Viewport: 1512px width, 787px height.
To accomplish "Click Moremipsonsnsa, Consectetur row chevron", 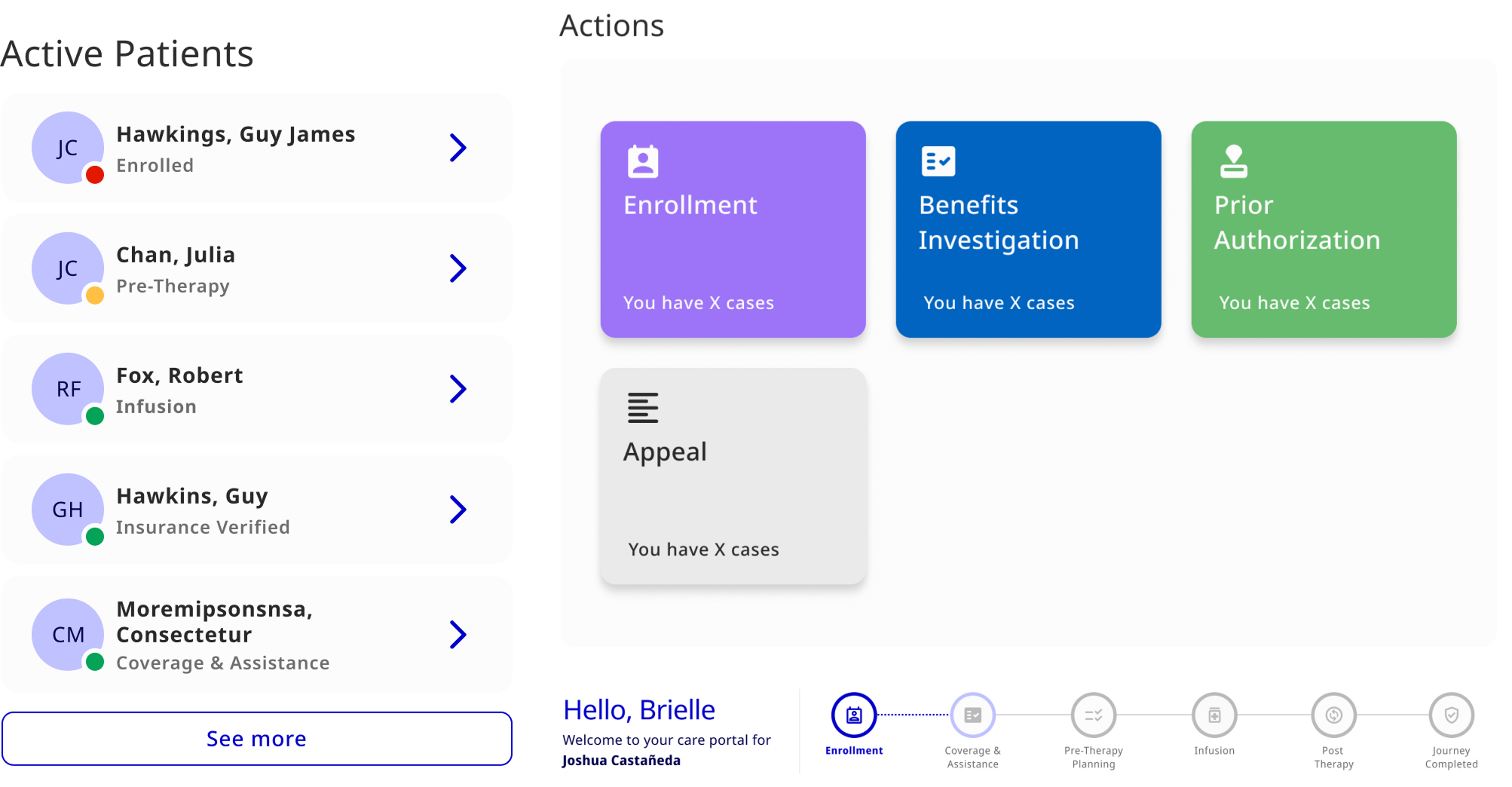I will click(458, 635).
